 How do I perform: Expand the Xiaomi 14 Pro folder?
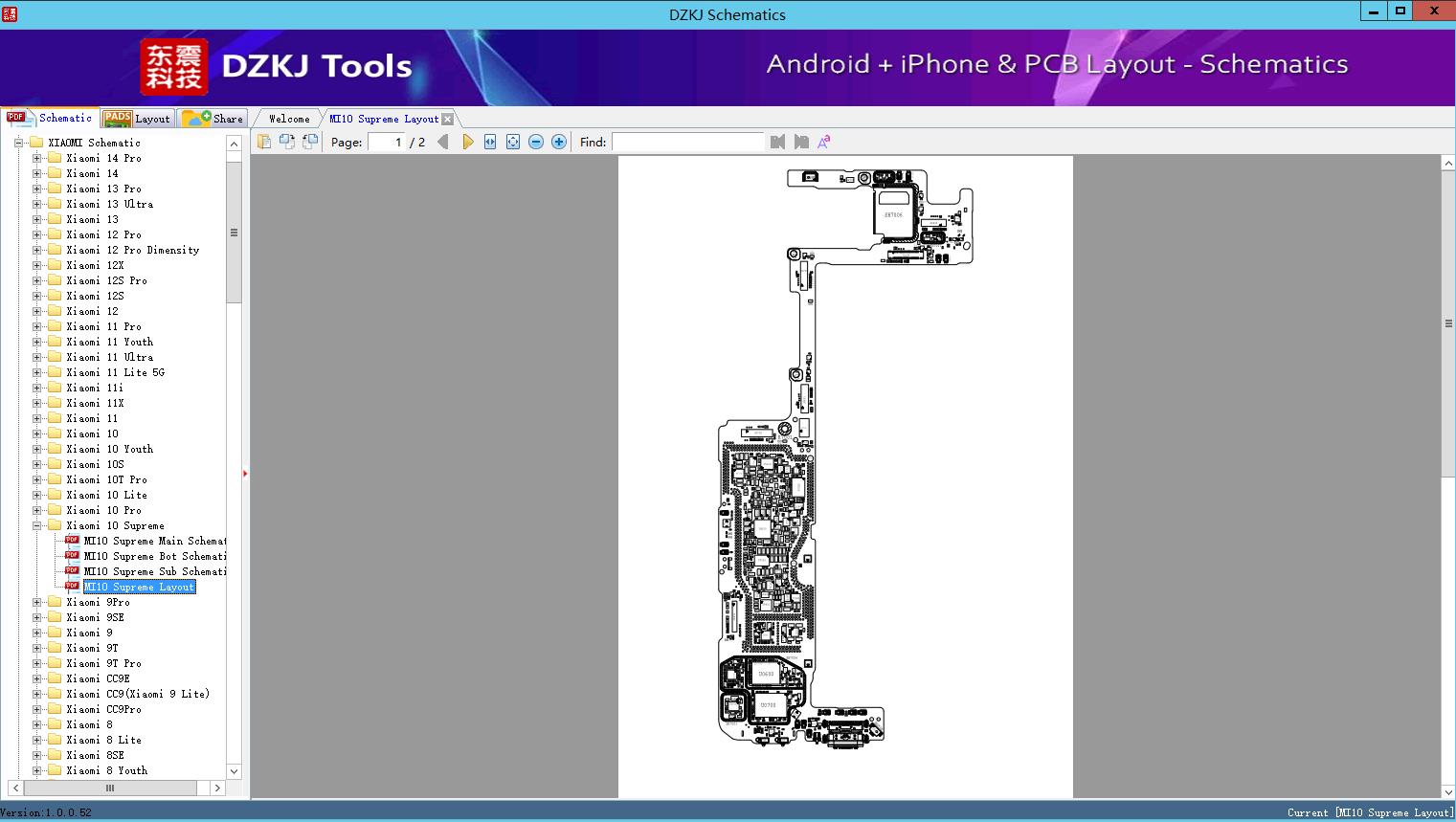pyautogui.click(x=36, y=158)
